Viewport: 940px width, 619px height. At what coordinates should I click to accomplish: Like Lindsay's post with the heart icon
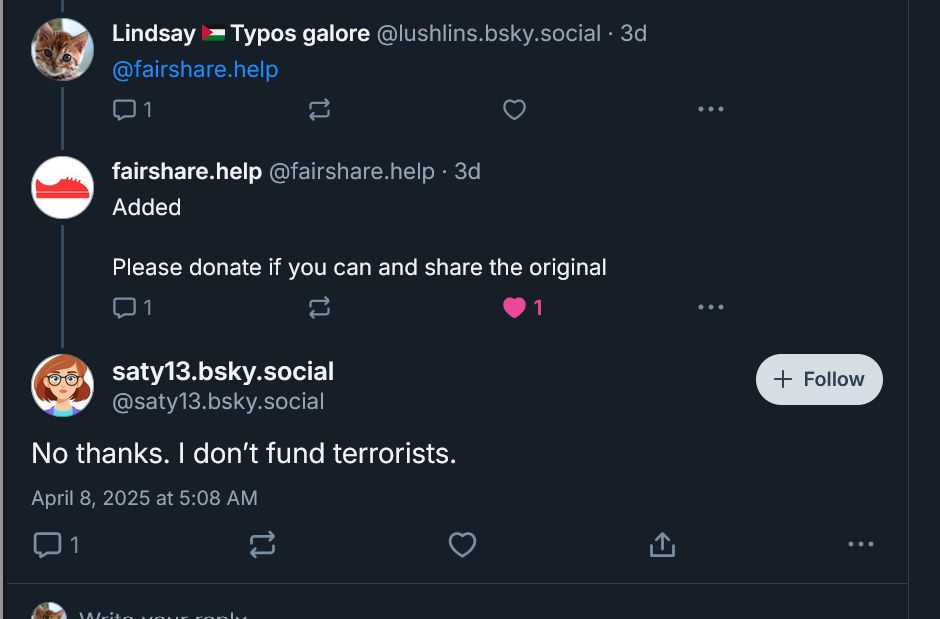(514, 110)
